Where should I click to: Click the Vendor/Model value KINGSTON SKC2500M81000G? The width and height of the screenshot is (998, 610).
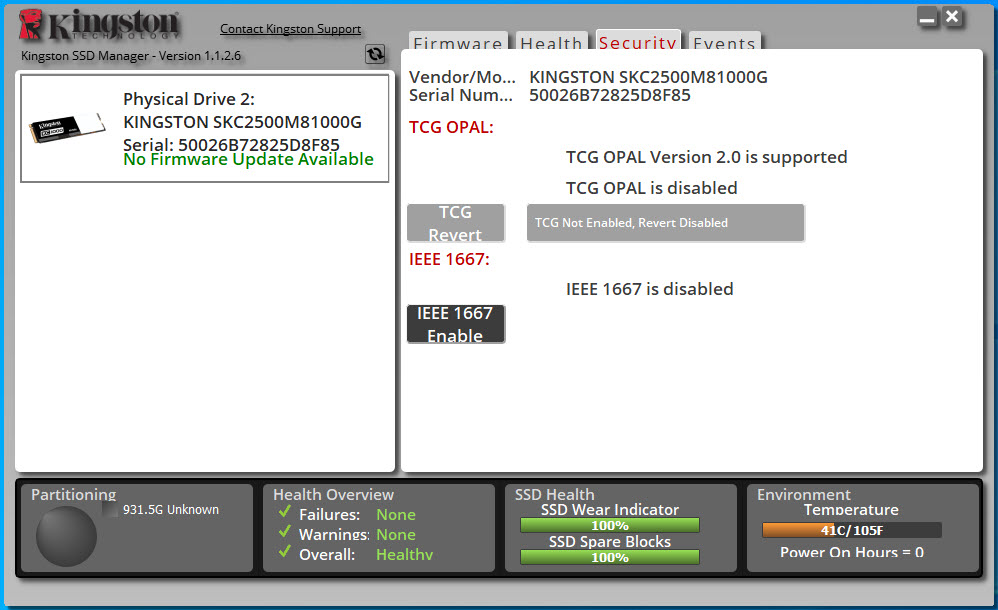point(649,77)
